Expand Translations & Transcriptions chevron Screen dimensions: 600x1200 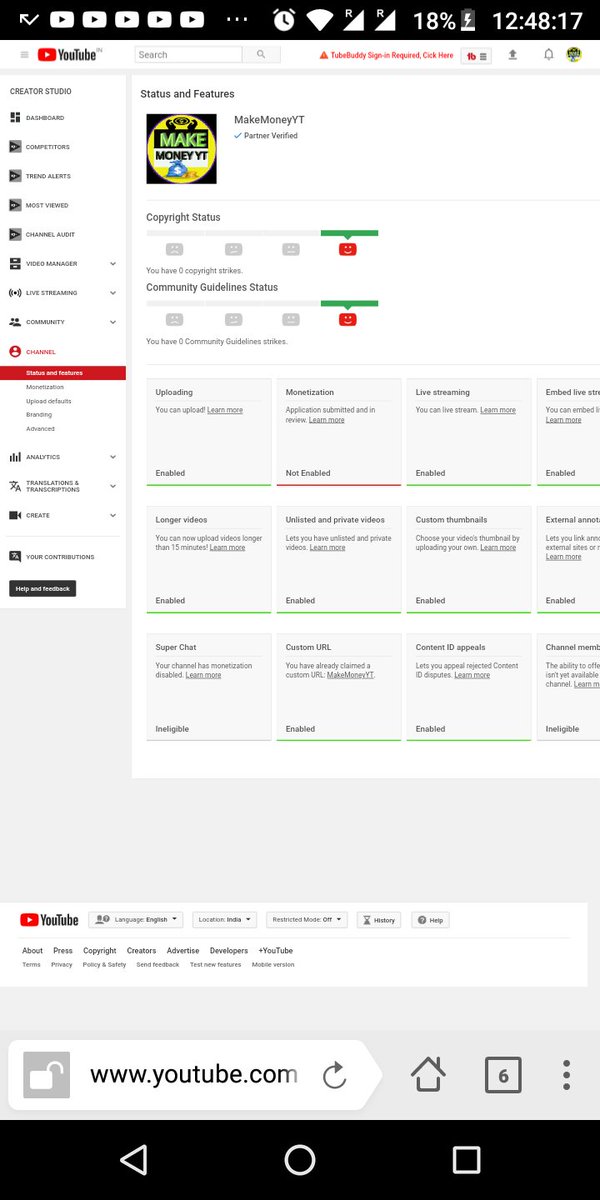coord(112,486)
